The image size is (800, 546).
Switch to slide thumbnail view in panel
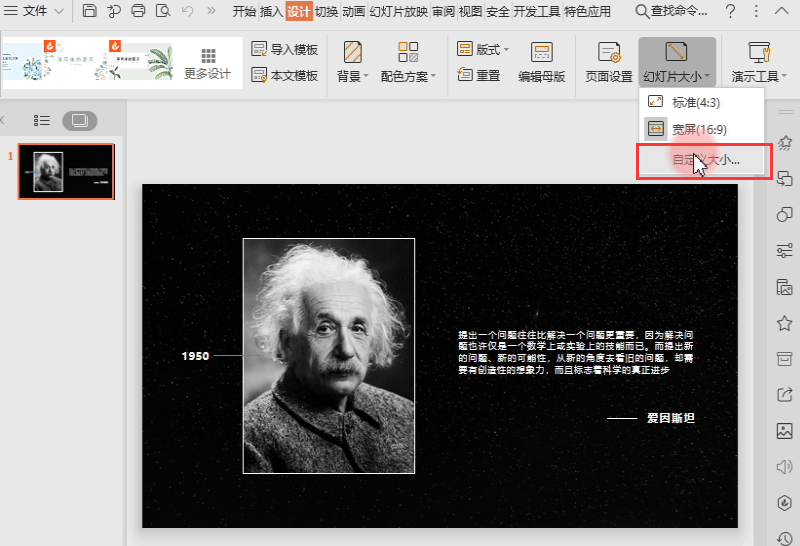[80, 120]
